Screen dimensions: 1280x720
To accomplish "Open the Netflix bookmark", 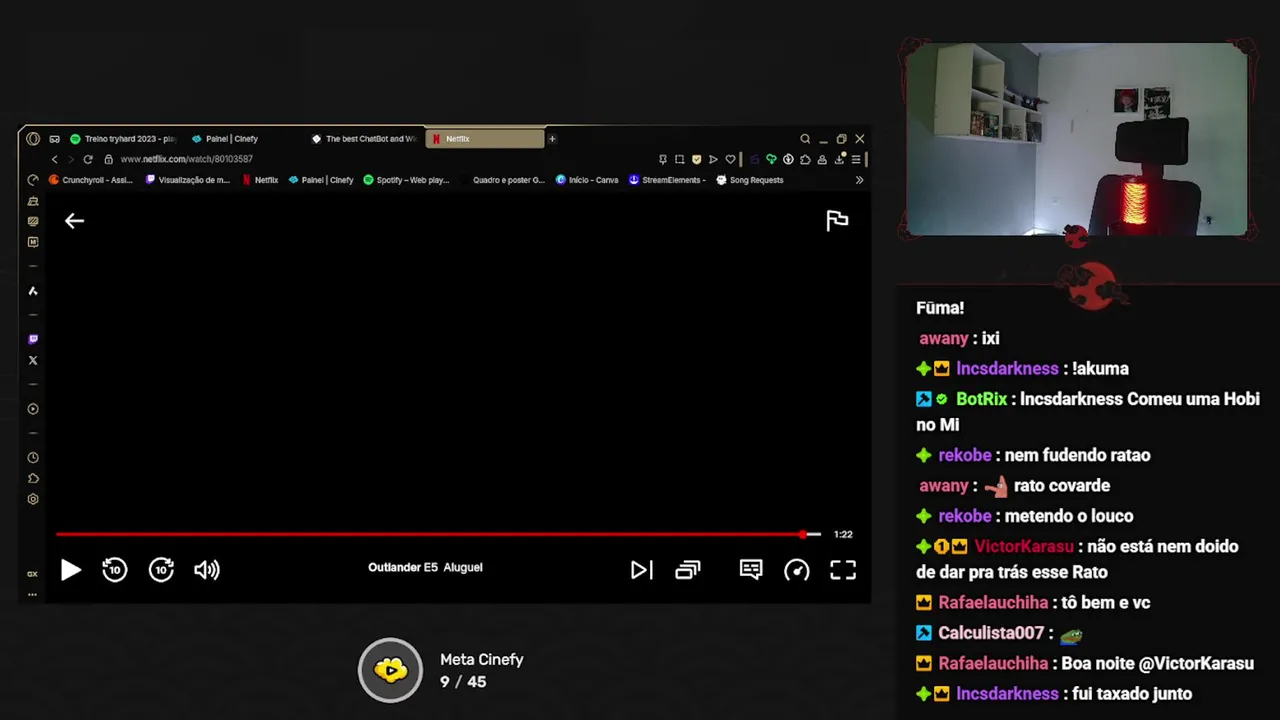I will [x=260, y=180].
